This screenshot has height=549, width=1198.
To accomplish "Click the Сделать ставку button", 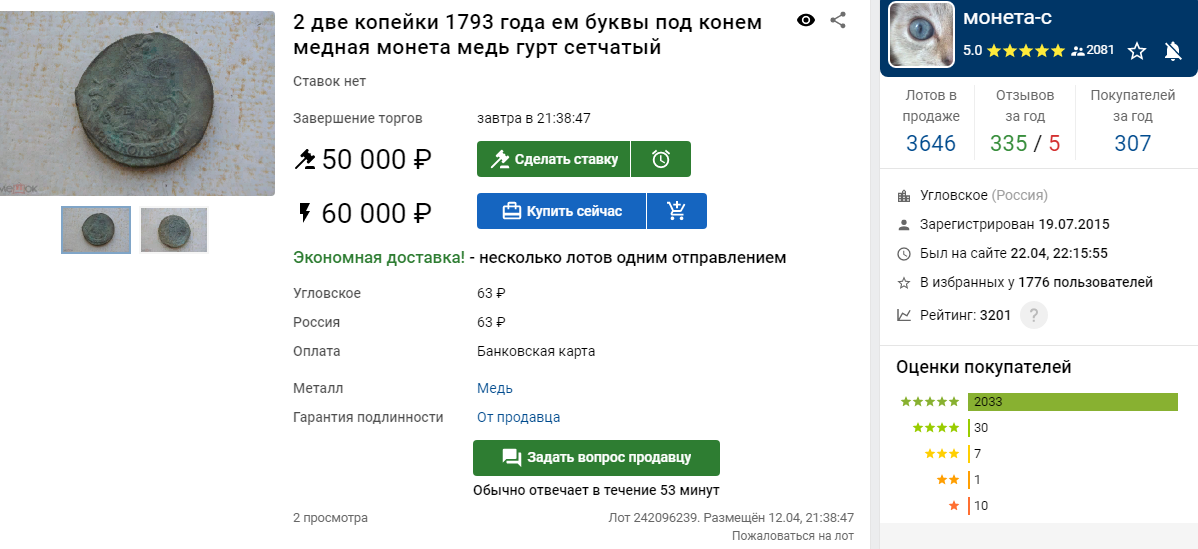I will (x=553, y=159).
